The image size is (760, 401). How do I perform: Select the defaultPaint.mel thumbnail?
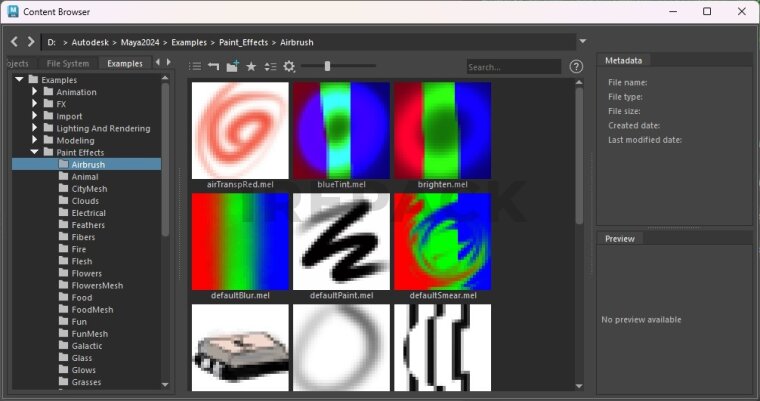341,241
